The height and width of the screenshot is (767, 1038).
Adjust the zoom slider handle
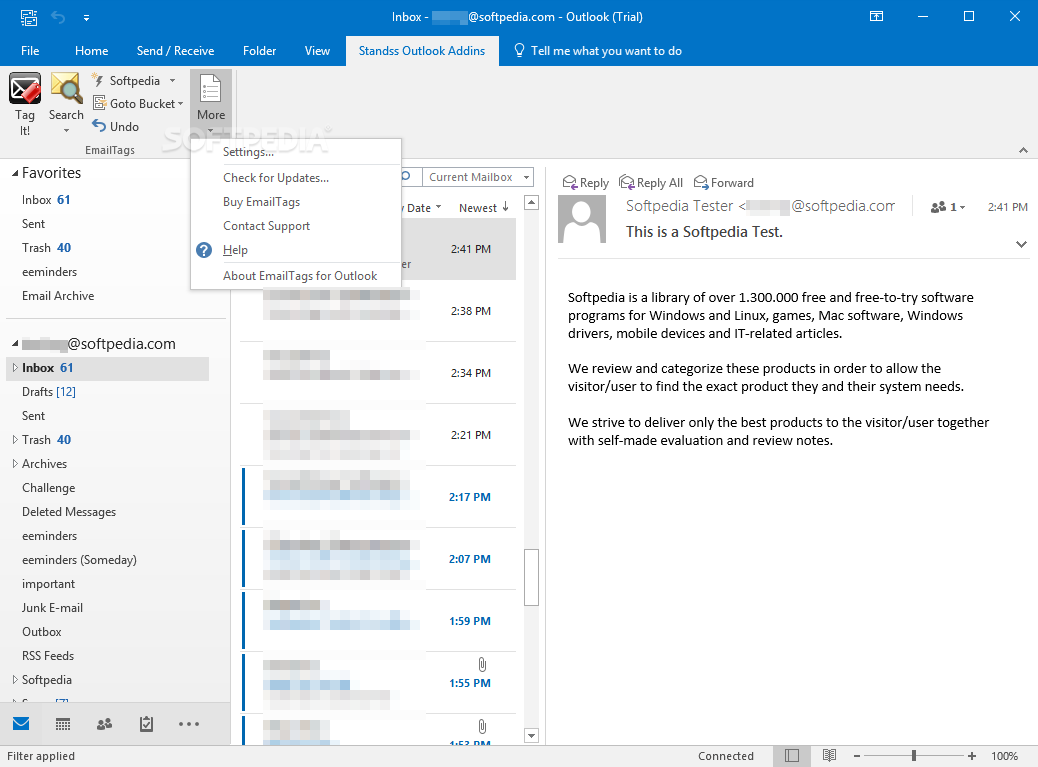[x=914, y=755]
